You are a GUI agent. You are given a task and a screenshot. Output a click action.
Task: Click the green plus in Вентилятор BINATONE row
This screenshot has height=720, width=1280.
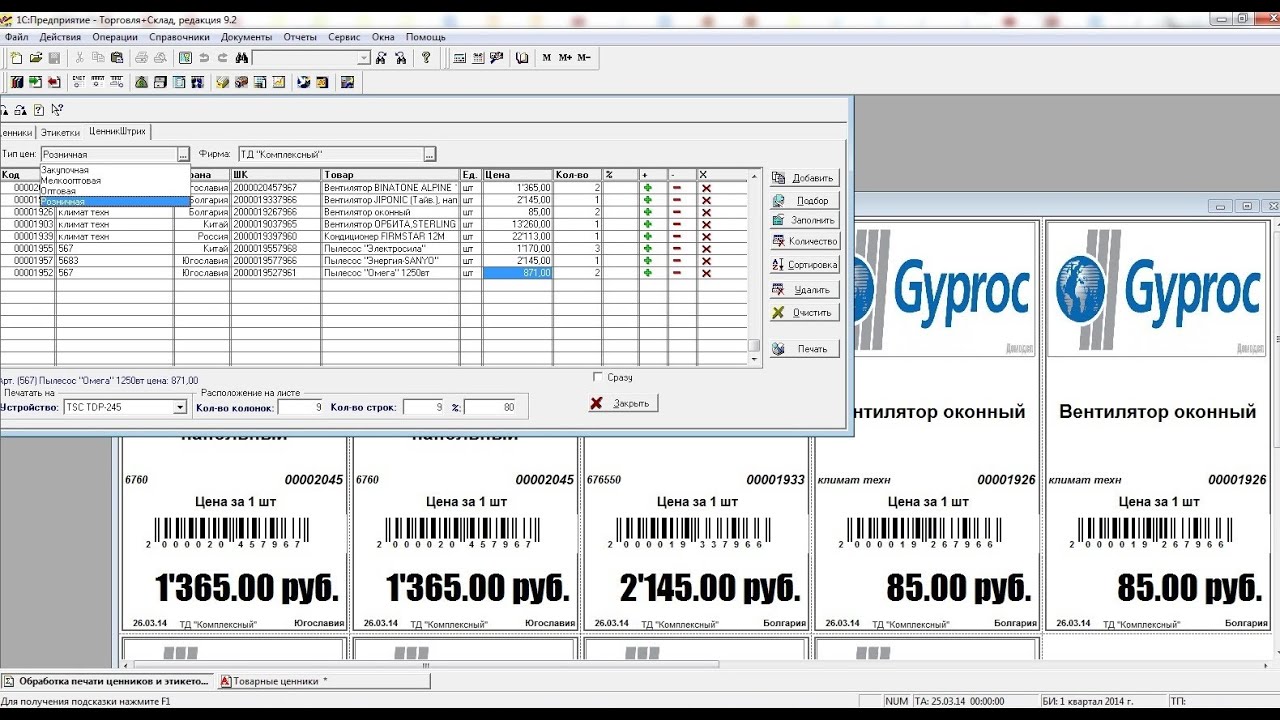(648, 188)
